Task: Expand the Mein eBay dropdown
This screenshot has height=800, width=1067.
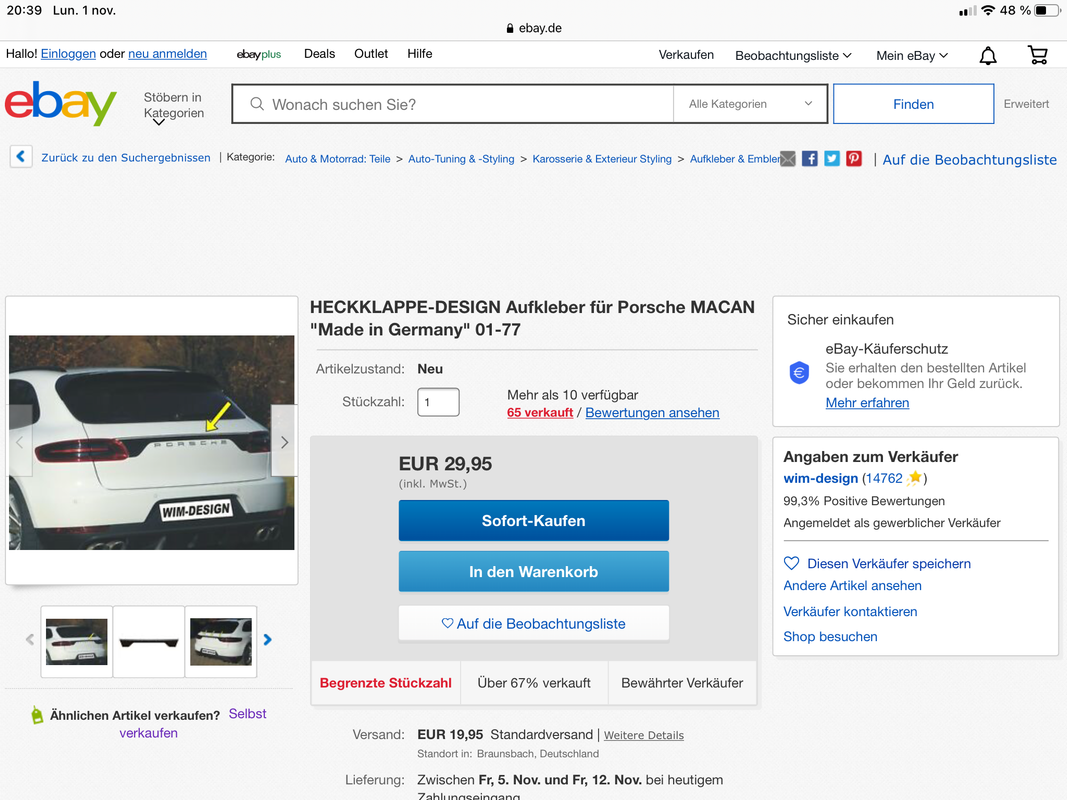Action: click(912, 56)
